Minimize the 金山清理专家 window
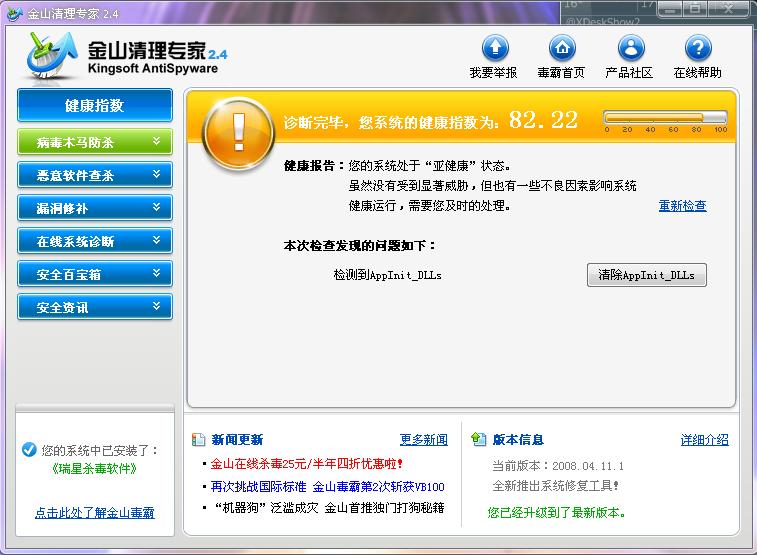 click(x=670, y=8)
